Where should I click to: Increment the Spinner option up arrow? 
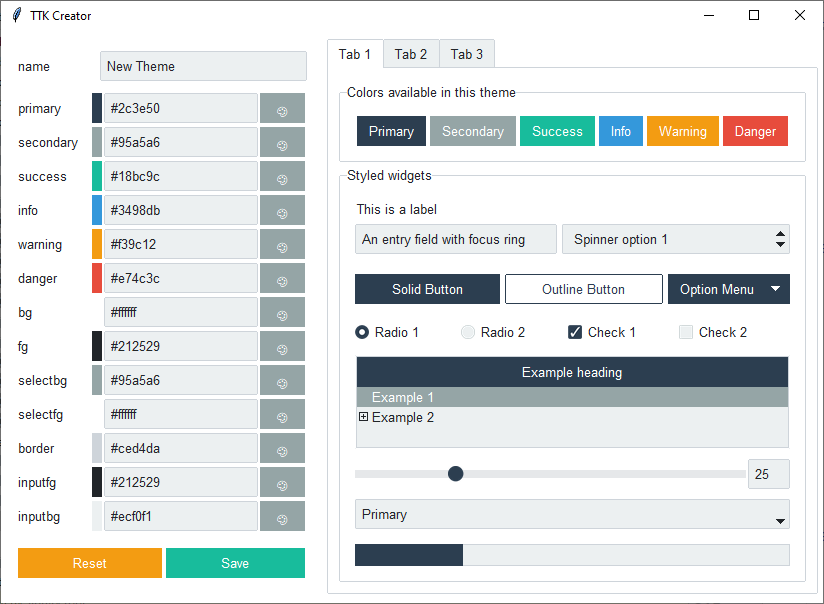[780, 234]
